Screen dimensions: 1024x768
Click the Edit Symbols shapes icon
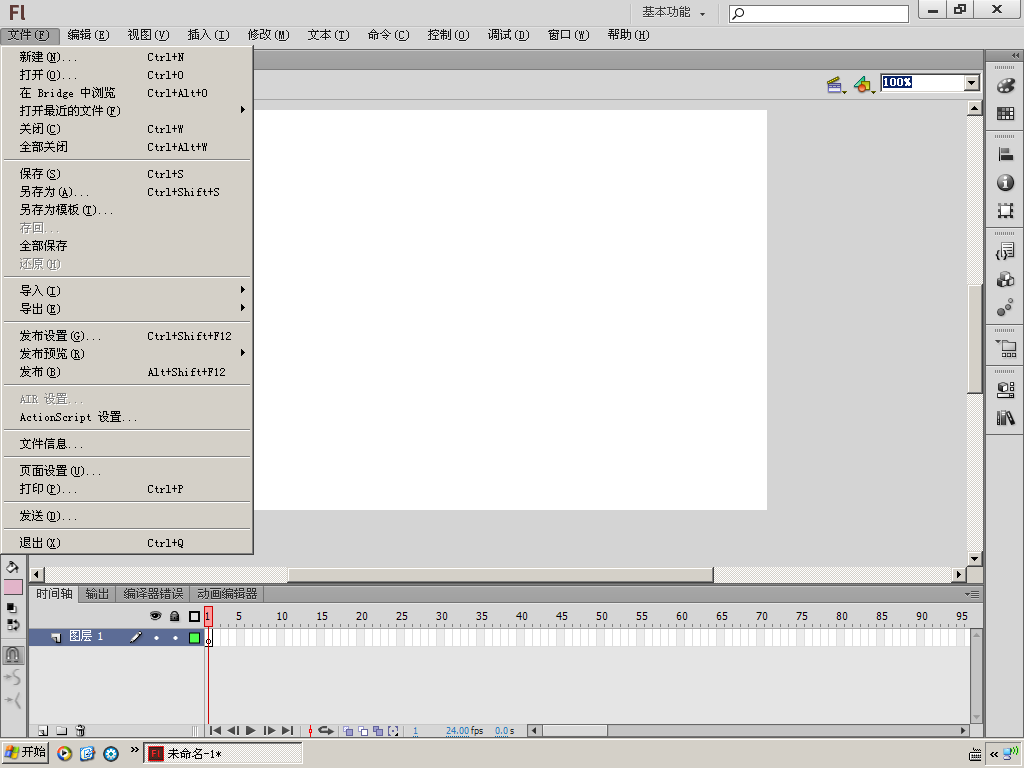(x=863, y=85)
